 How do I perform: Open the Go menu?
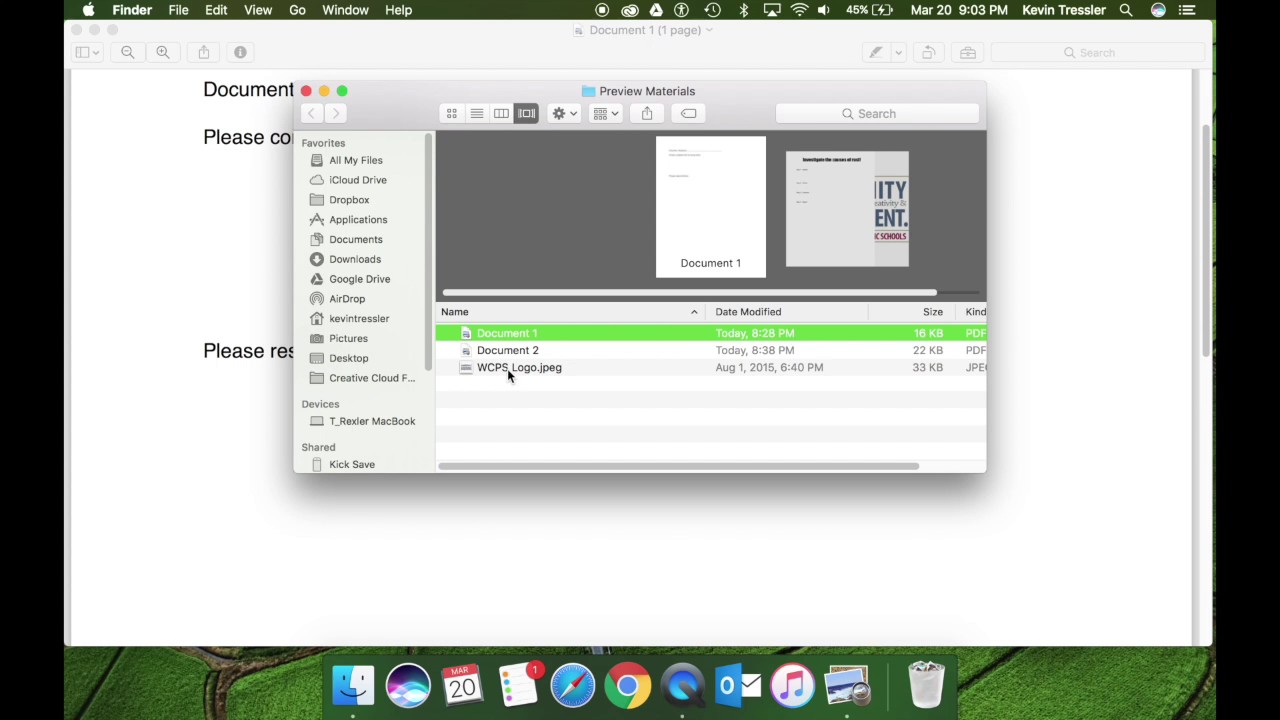297,10
